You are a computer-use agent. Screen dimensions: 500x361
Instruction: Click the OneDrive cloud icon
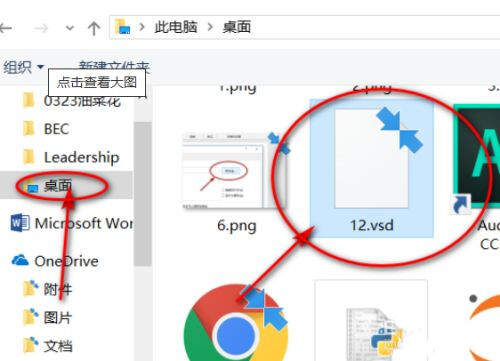point(20,260)
